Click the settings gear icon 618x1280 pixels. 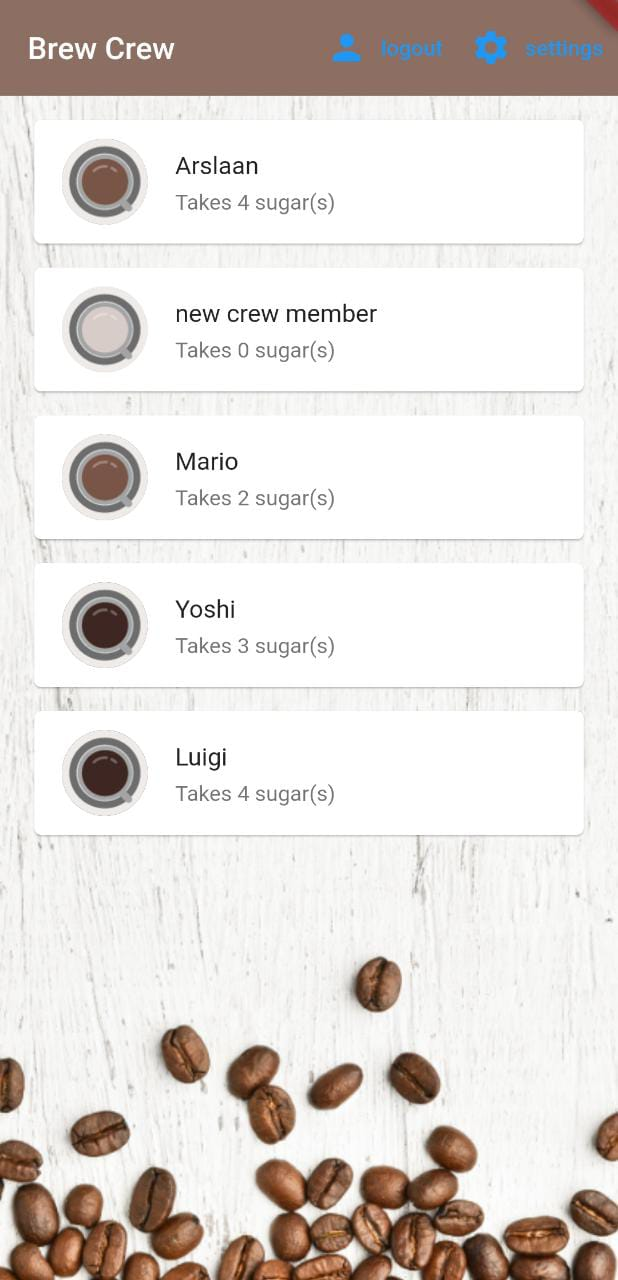click(490, 46)
